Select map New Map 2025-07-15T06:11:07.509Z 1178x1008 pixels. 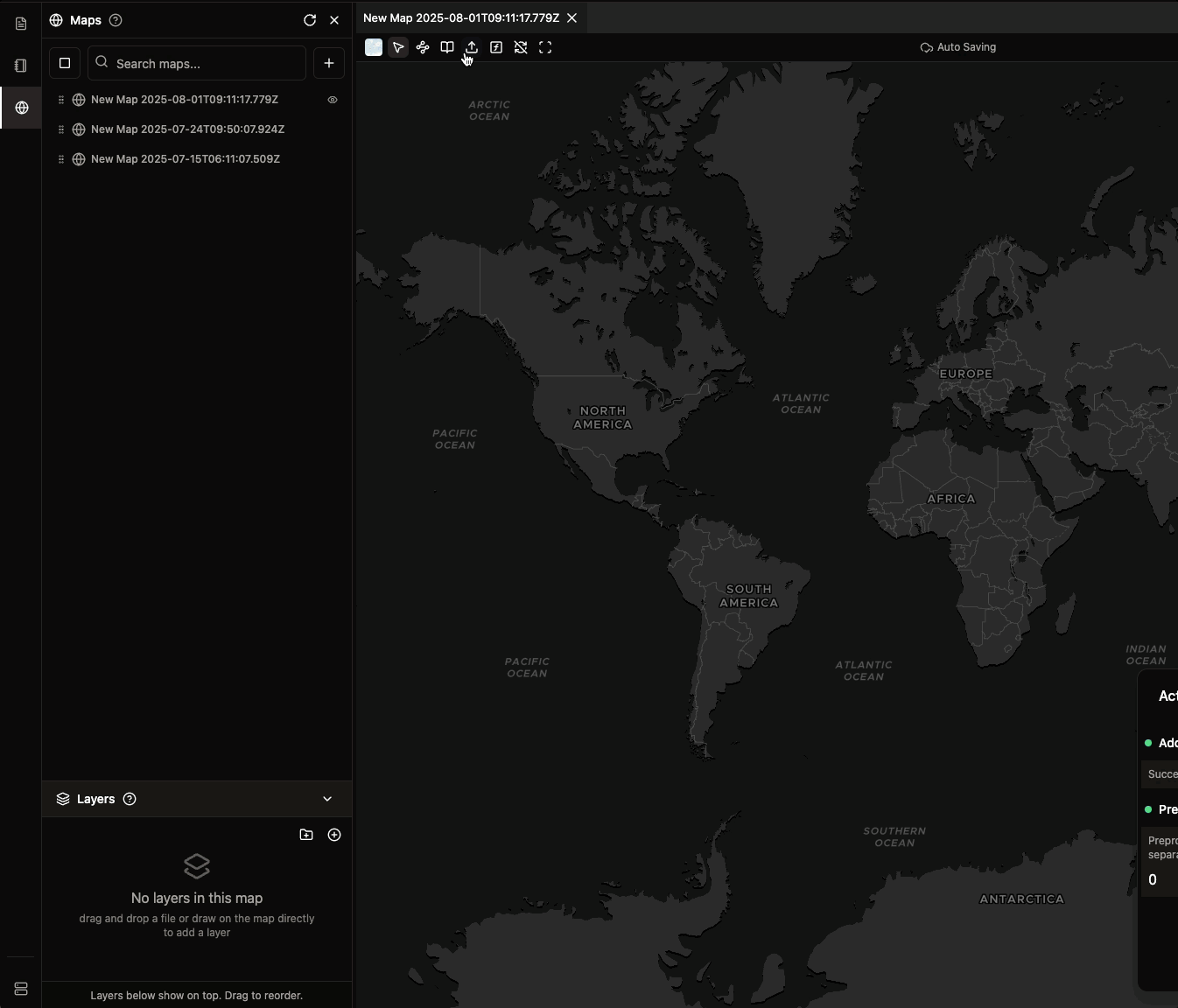[x=185, y=159]
